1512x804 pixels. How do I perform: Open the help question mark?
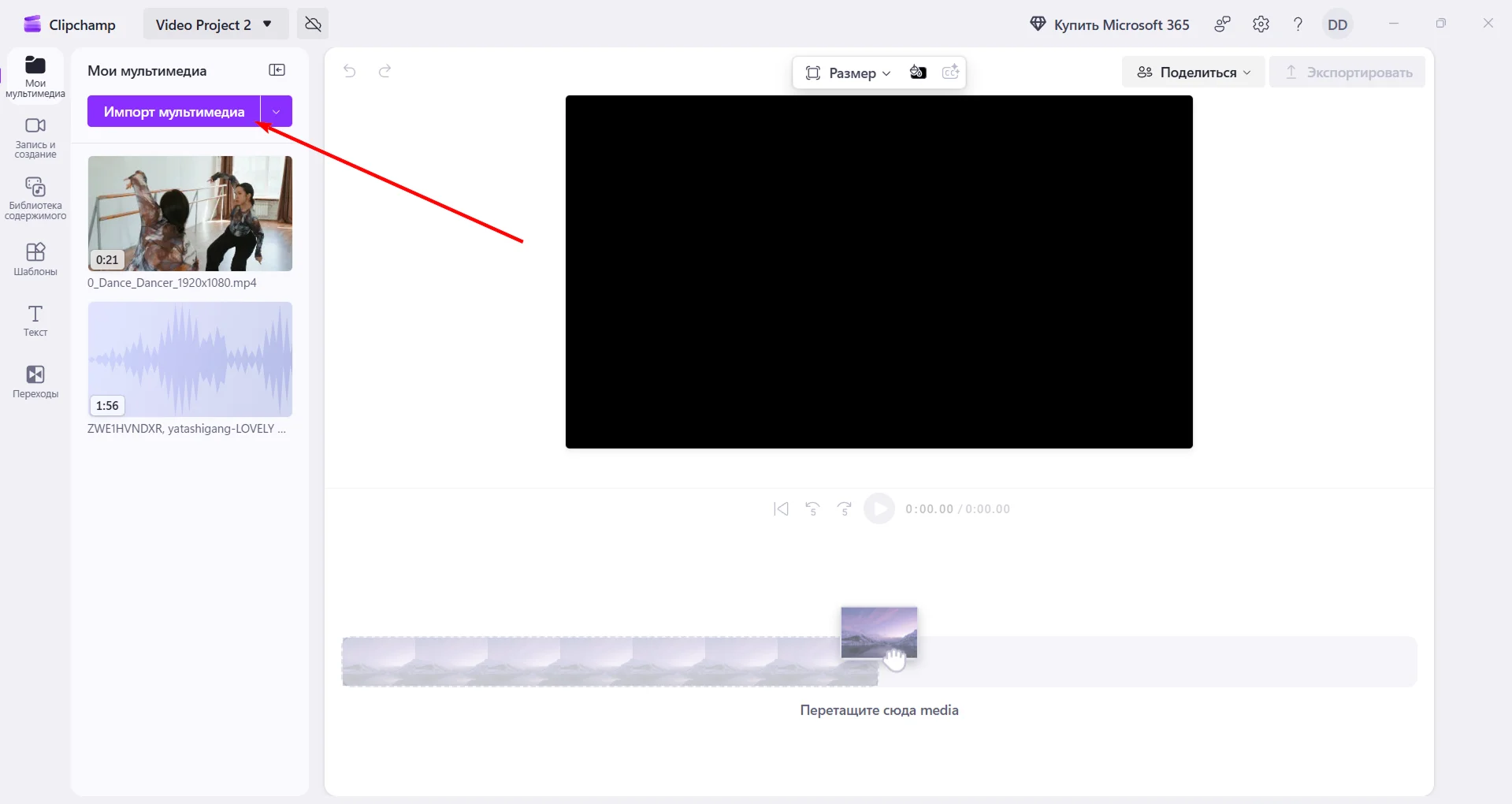click(x=1298, y=24)
